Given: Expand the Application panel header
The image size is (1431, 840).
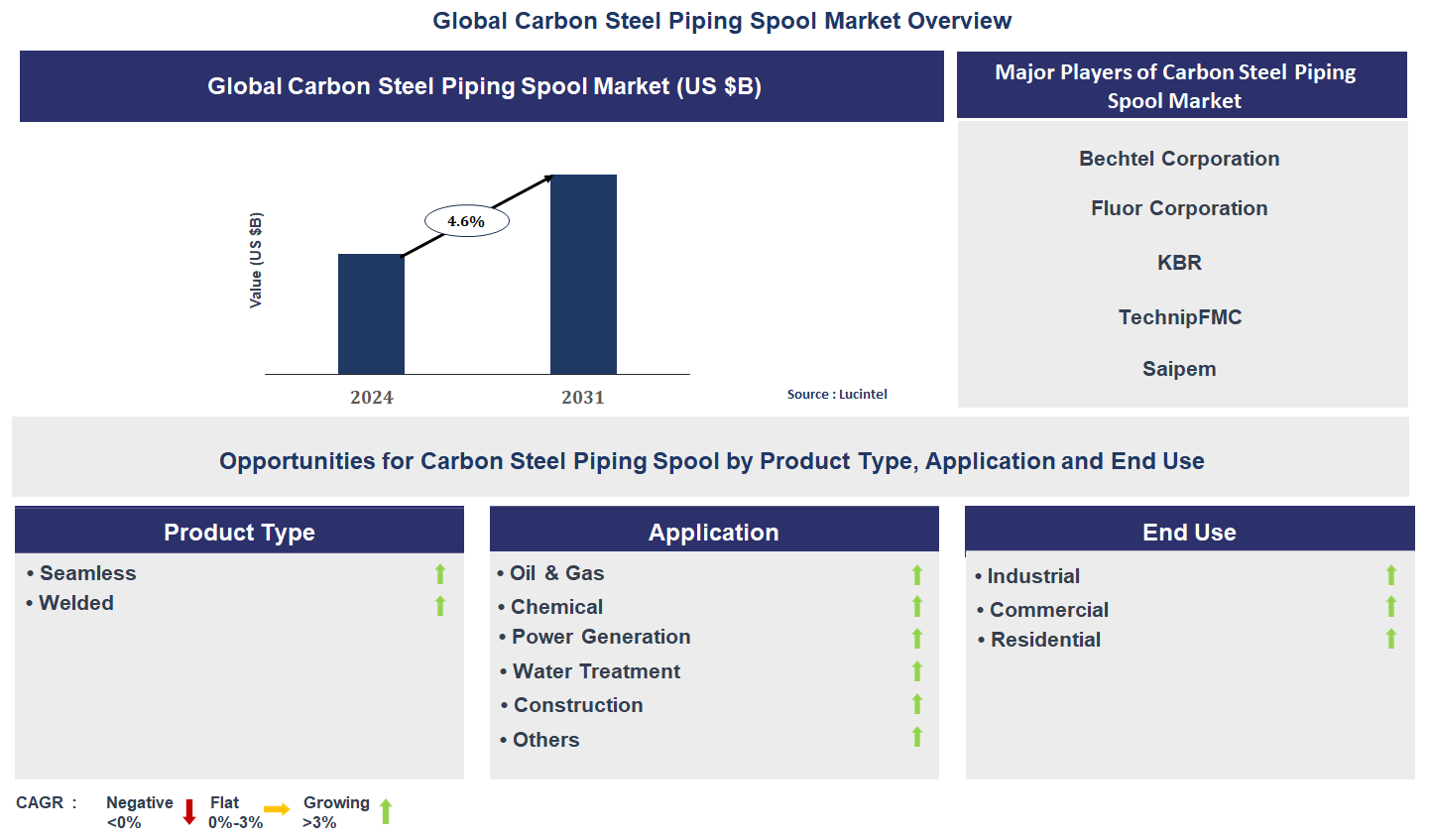Looking at the screenshot, I should click(x=713, y=532).
